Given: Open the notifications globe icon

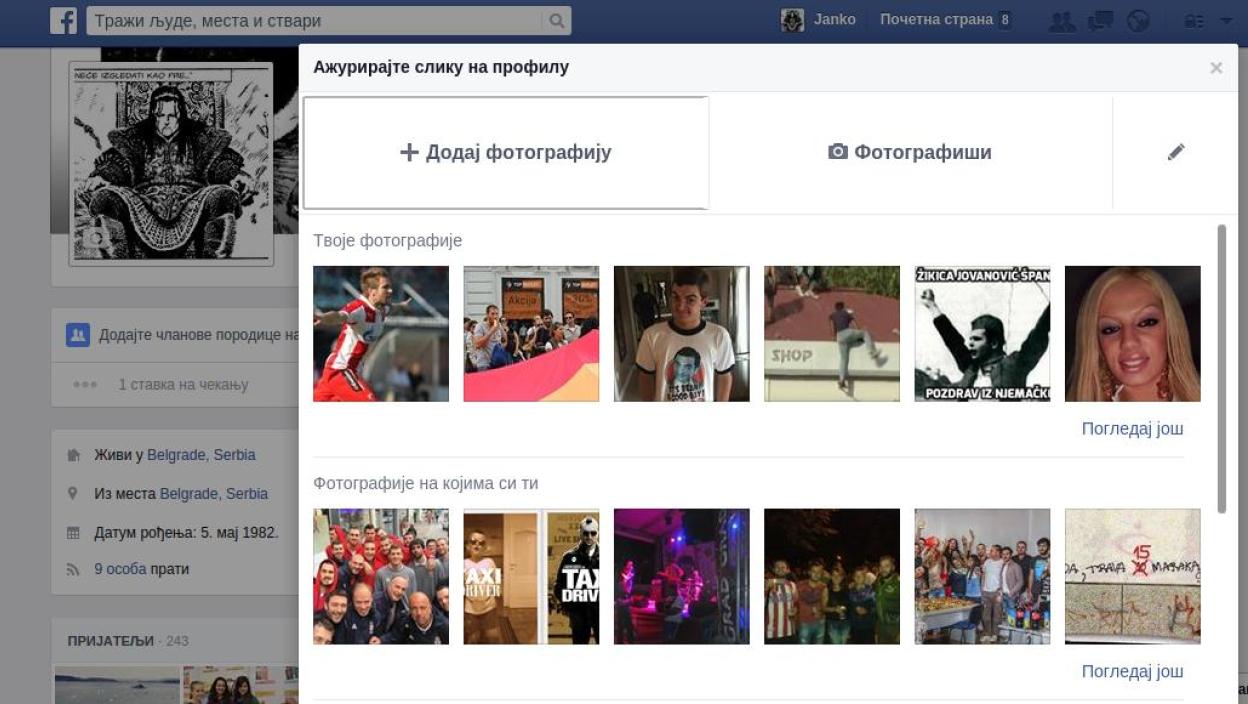Looking at the screenshot, I should 1139,19.
